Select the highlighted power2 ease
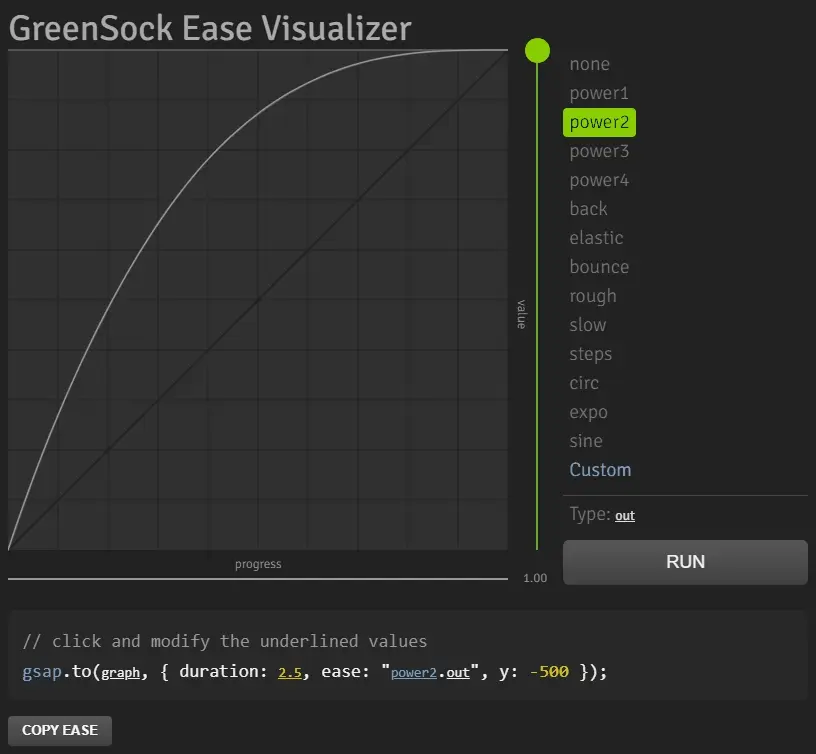The width and height of the screenshot is (816, 754). (x=599, y=122)
